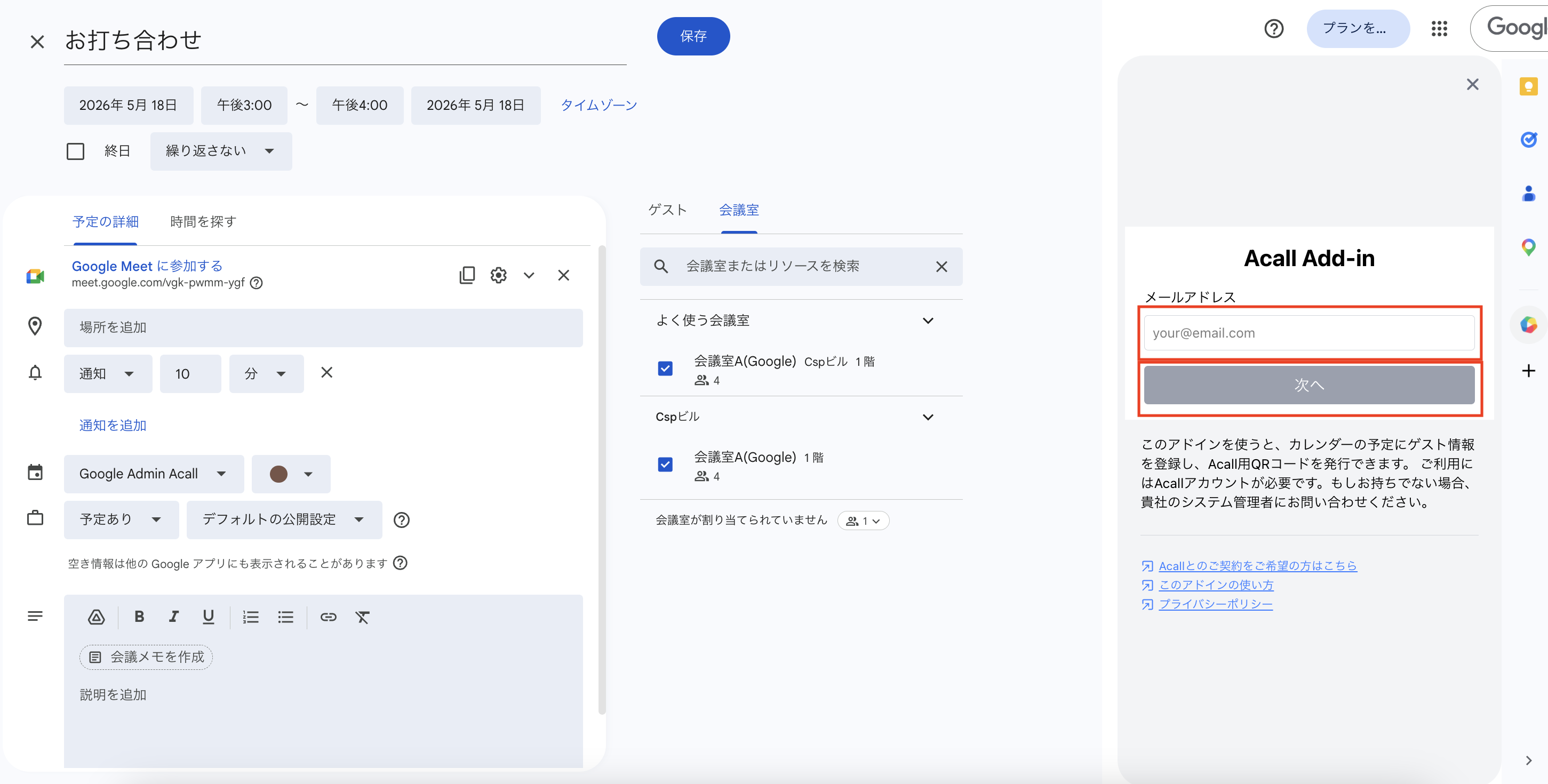Screen dimensions: 1548x784
Task: Insert a numbered list in description
Action: (251, 617)
